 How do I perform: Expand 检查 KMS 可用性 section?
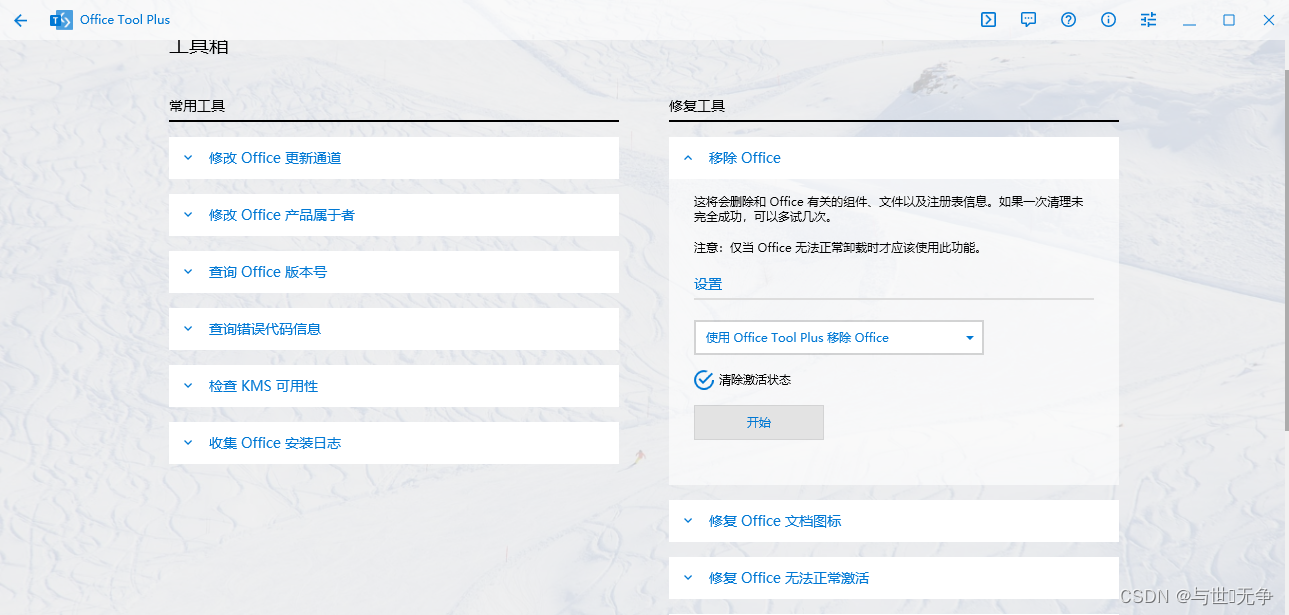click(394, 386)
